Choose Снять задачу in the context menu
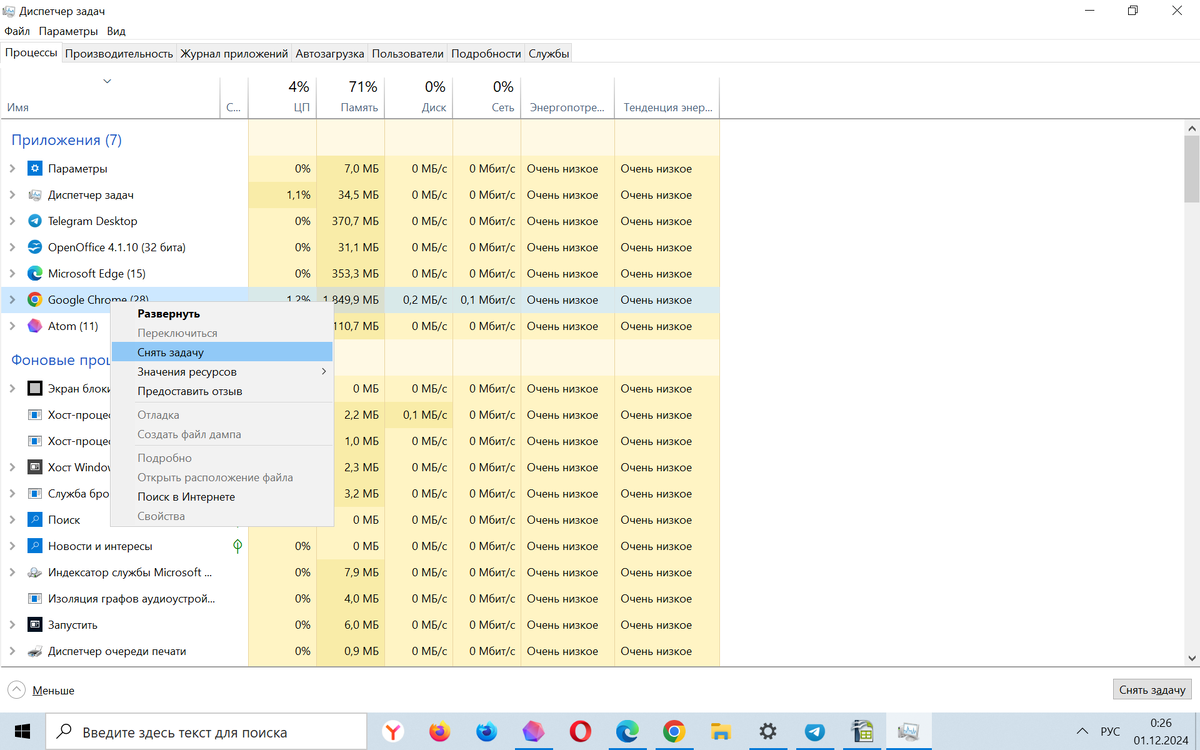The height and width of the screenshot is (750, 1200). [x=221, y=352]
